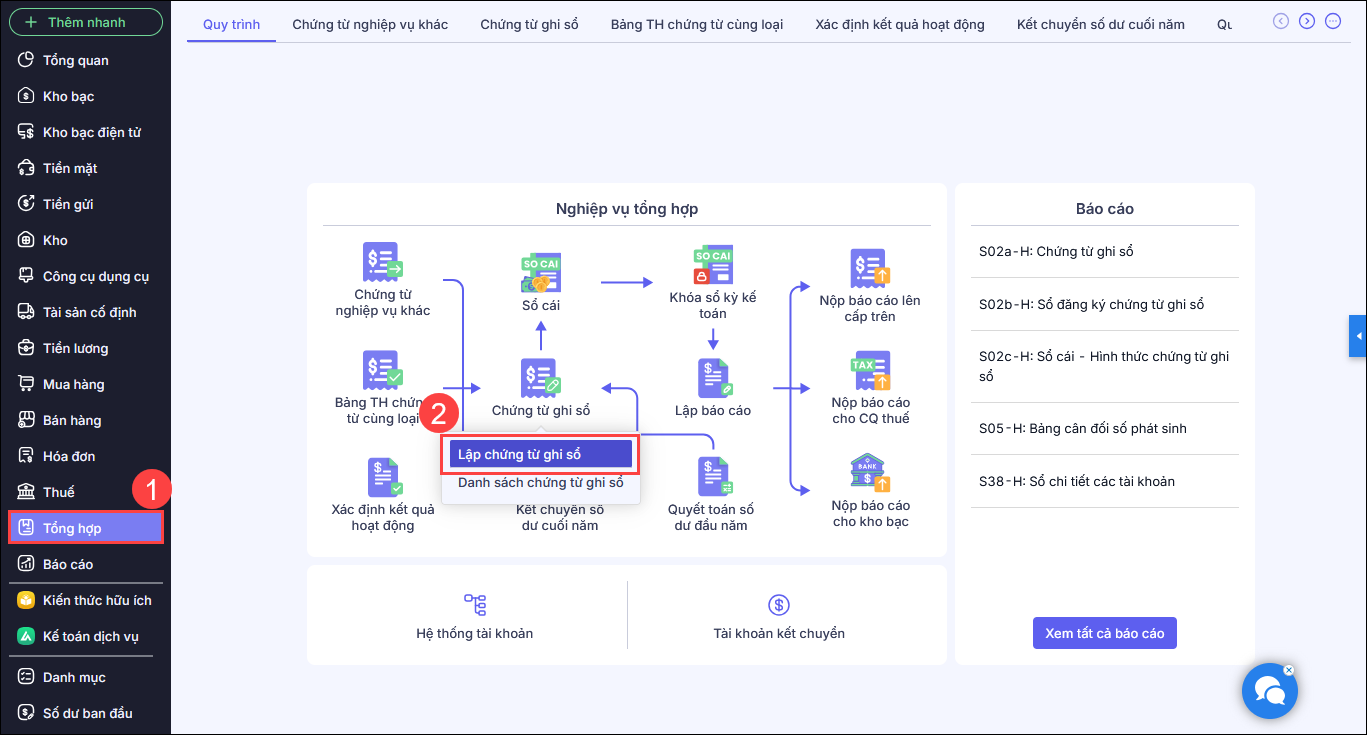Click the Xem tất cả báo cáo button

(1104, 633)
